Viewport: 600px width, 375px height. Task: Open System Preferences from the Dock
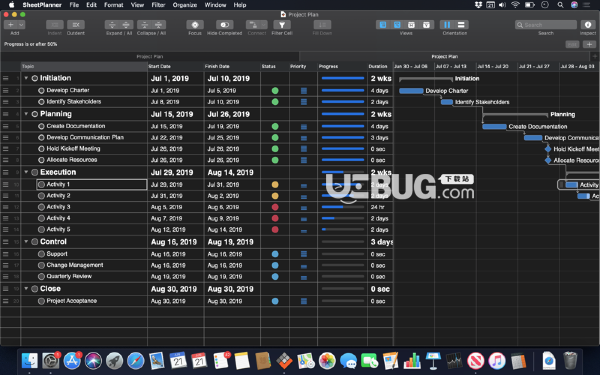51,361
